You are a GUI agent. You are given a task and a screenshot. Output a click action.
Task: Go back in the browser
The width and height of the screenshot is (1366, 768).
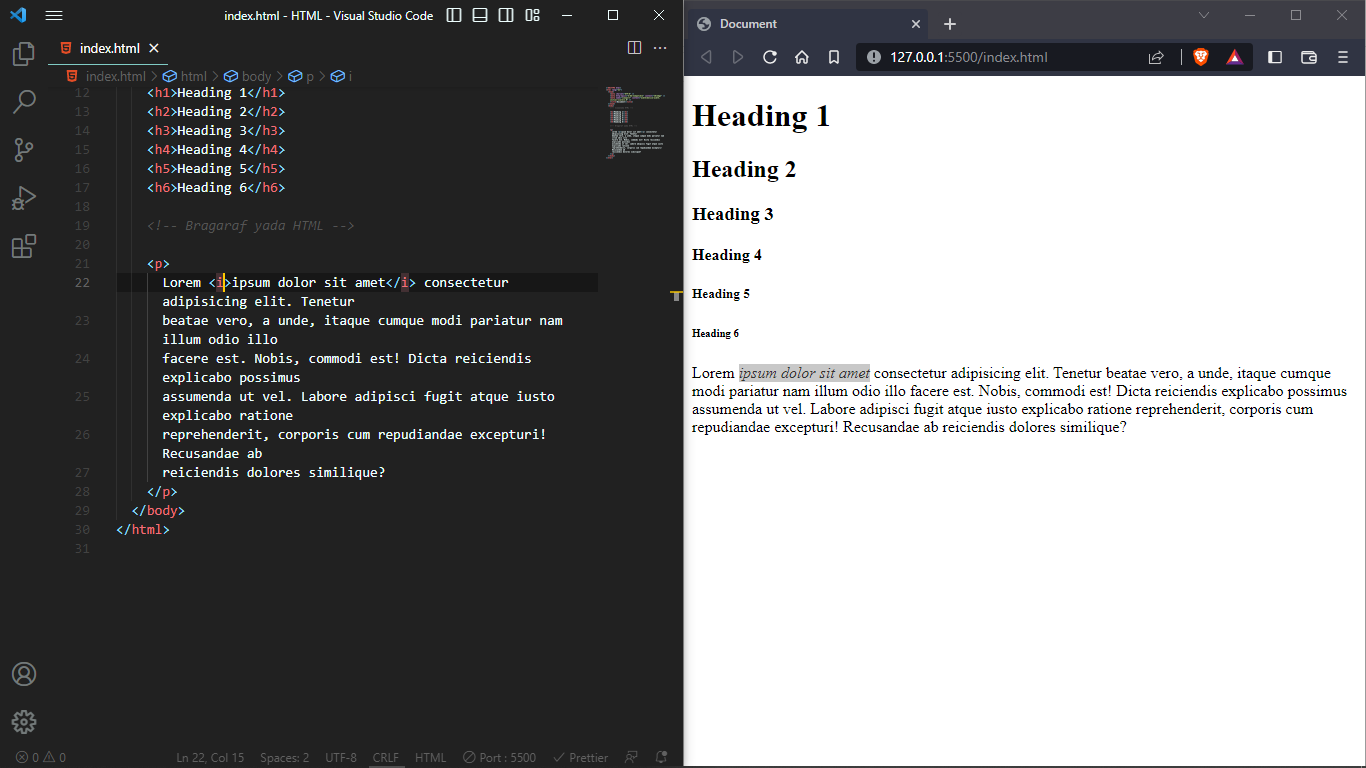coord(706,57)
